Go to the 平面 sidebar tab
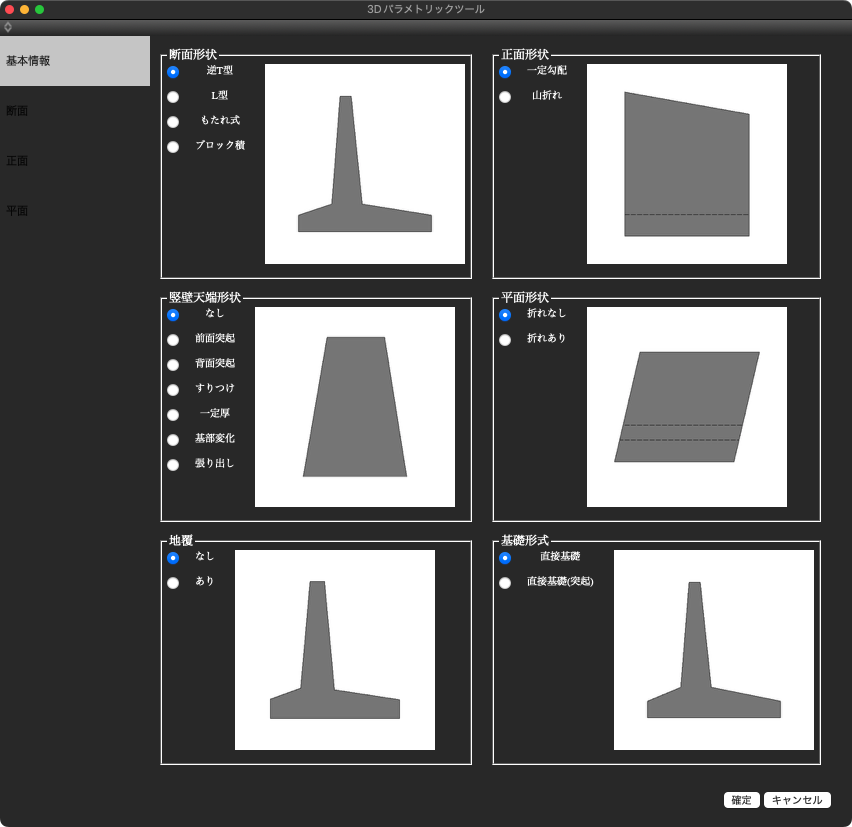This screenshot has width=852, height=827. point(17,211)
